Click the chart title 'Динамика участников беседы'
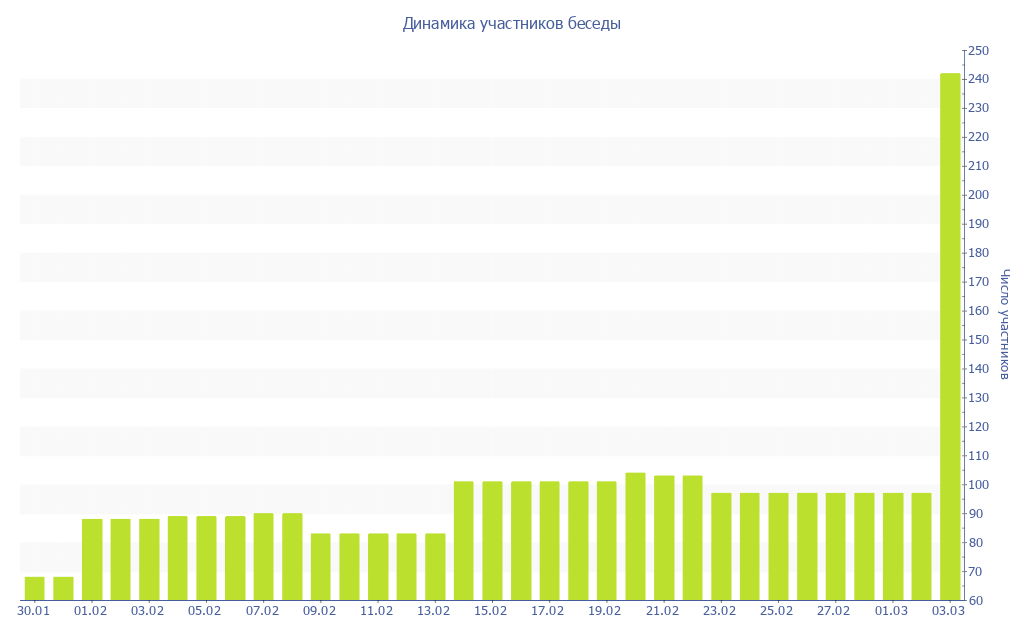Image resolution: width=1024 pixels, height=640 pixels. (x=511, y=24)
